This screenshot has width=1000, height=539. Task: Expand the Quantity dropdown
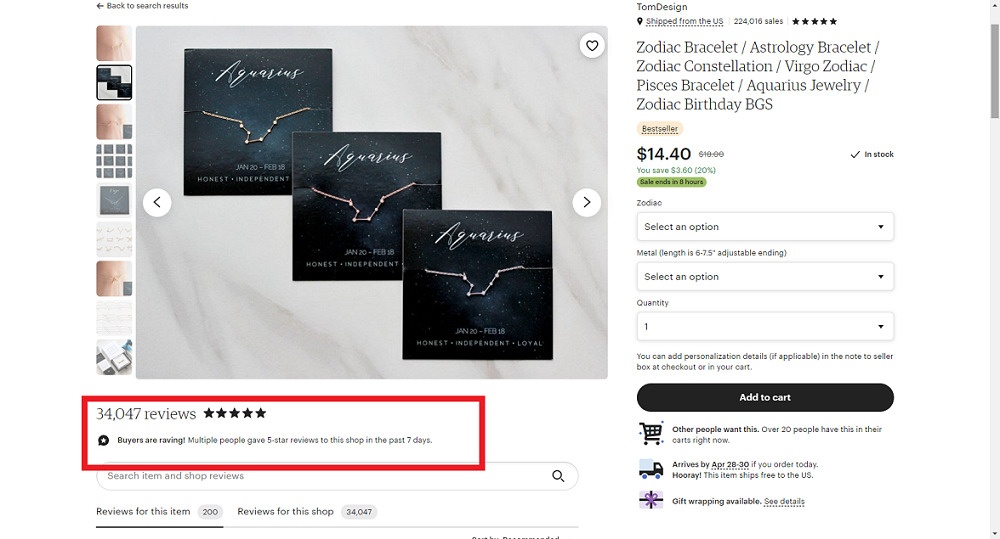tap(765, 327)
